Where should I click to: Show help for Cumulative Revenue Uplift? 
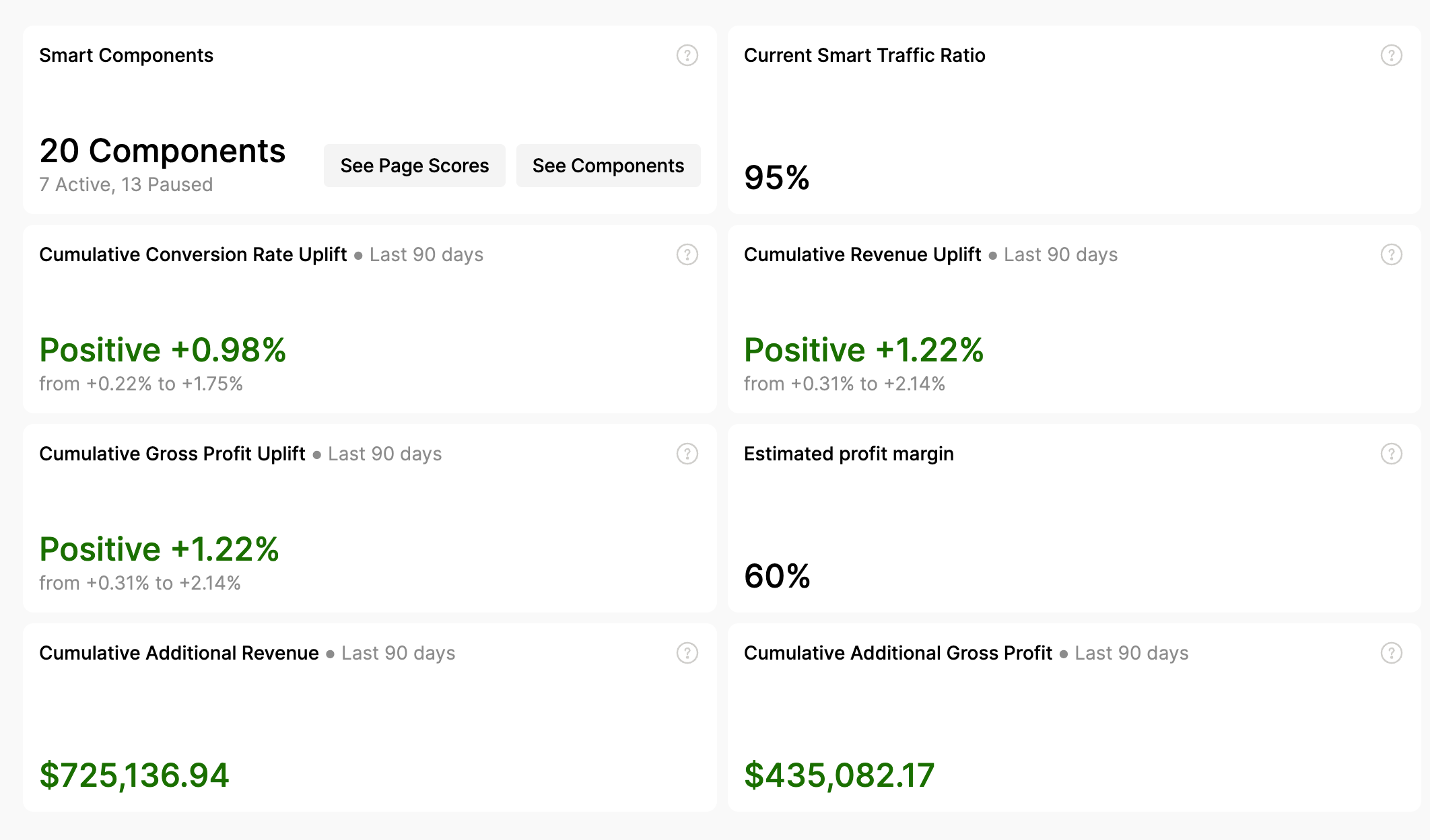[x=1391, y=254]
